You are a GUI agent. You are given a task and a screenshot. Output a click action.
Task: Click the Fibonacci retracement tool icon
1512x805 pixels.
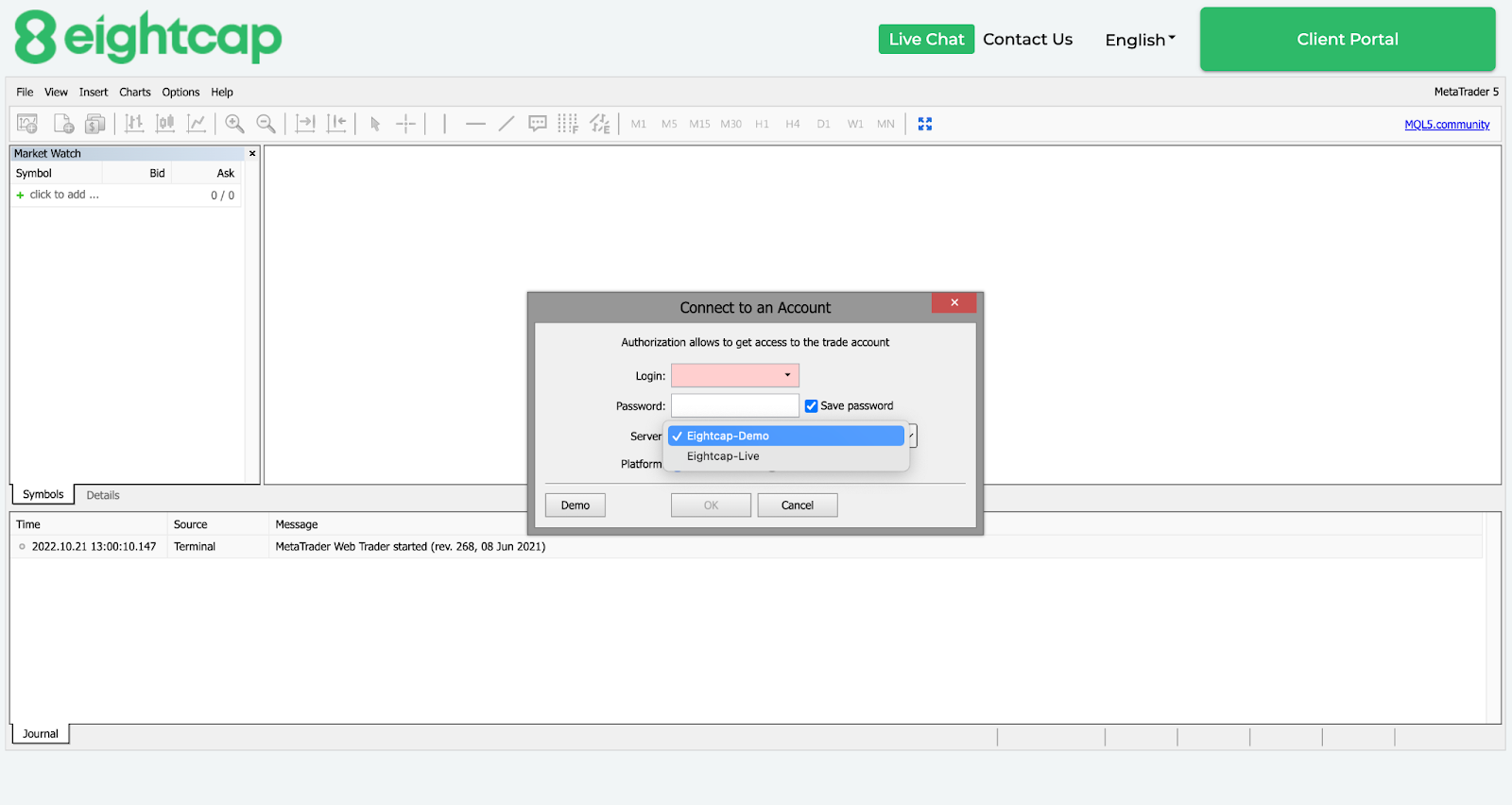click(x=567, y=124)
